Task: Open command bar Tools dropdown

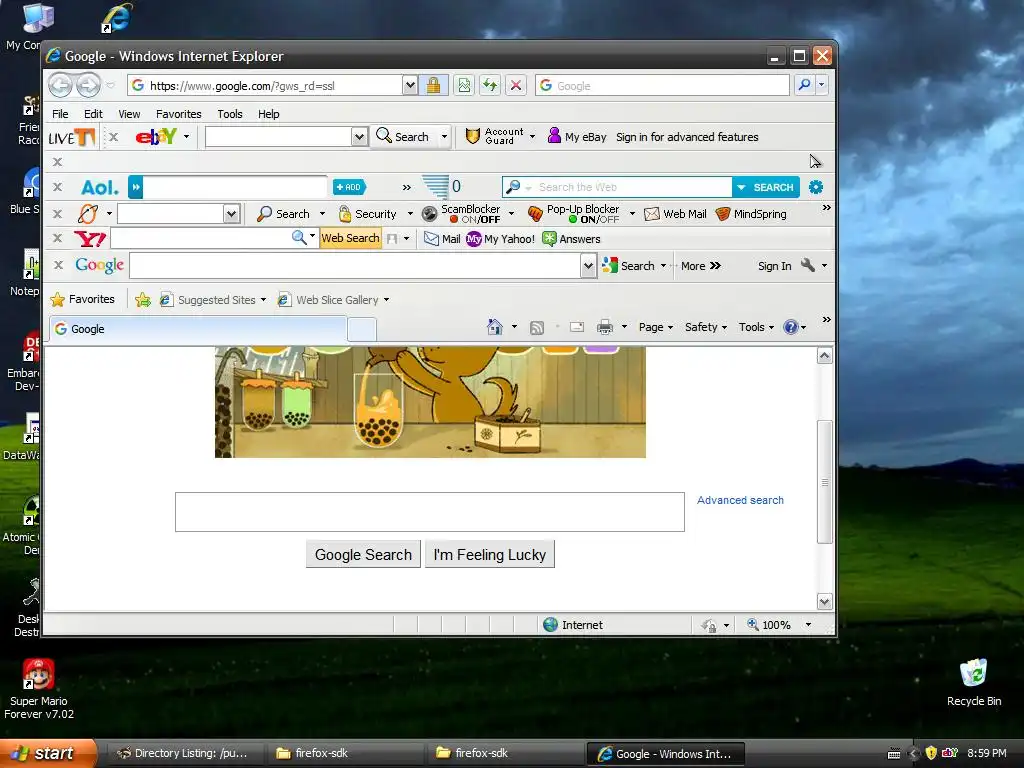Action: tap(756, 327)
